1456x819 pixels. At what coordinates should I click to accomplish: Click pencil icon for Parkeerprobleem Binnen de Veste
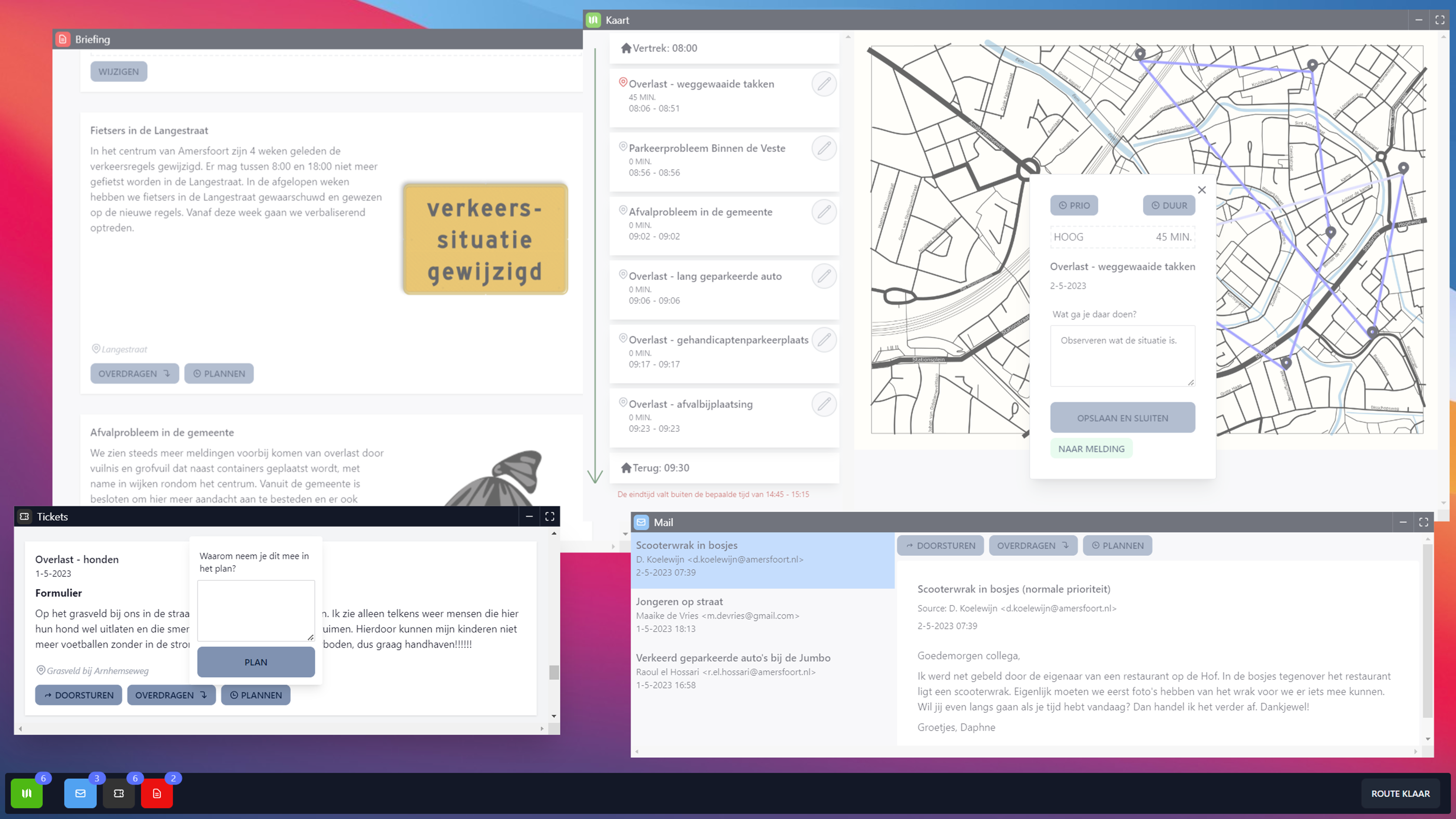coord(824,148)
